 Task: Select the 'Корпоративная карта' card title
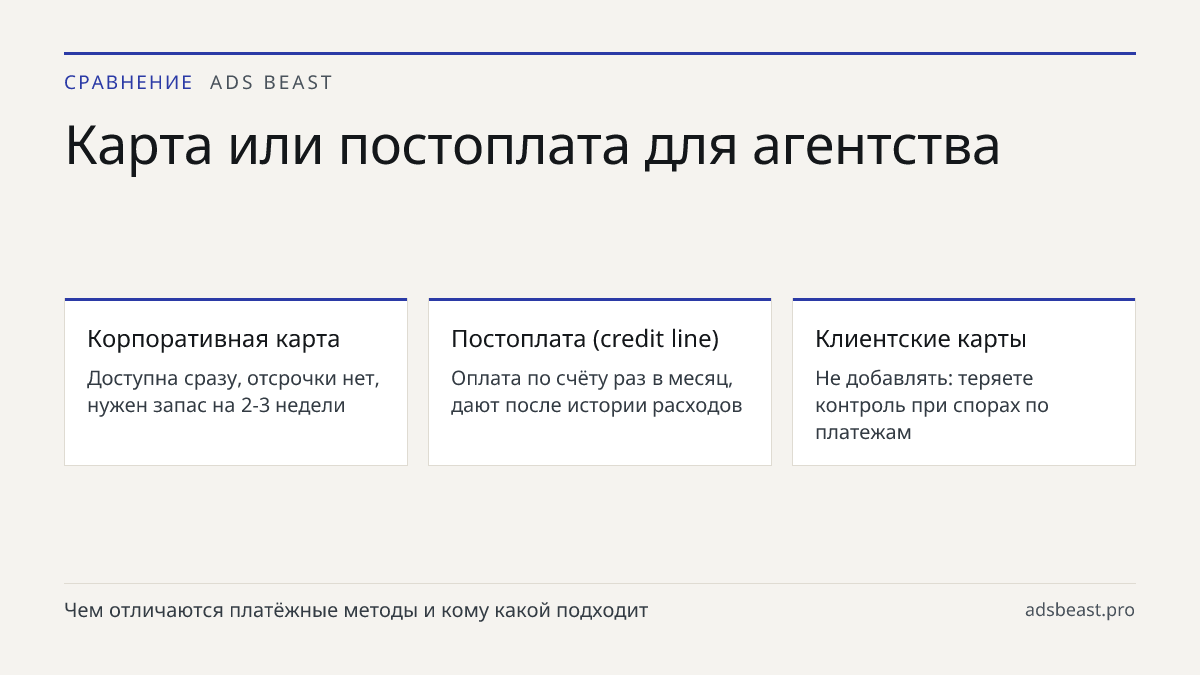click(214, 339)
